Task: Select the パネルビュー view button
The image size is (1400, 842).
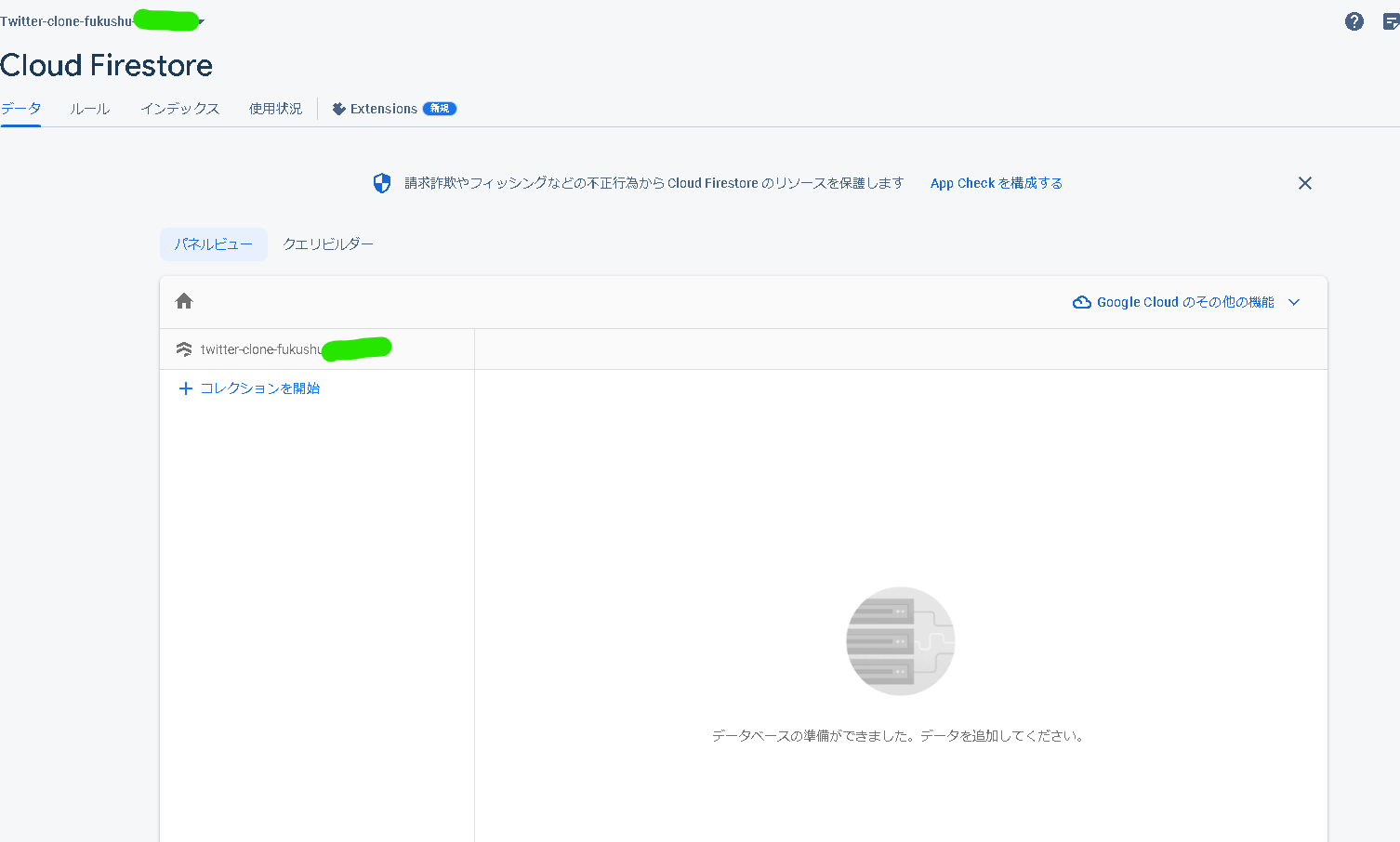Action: pos(214,244)
